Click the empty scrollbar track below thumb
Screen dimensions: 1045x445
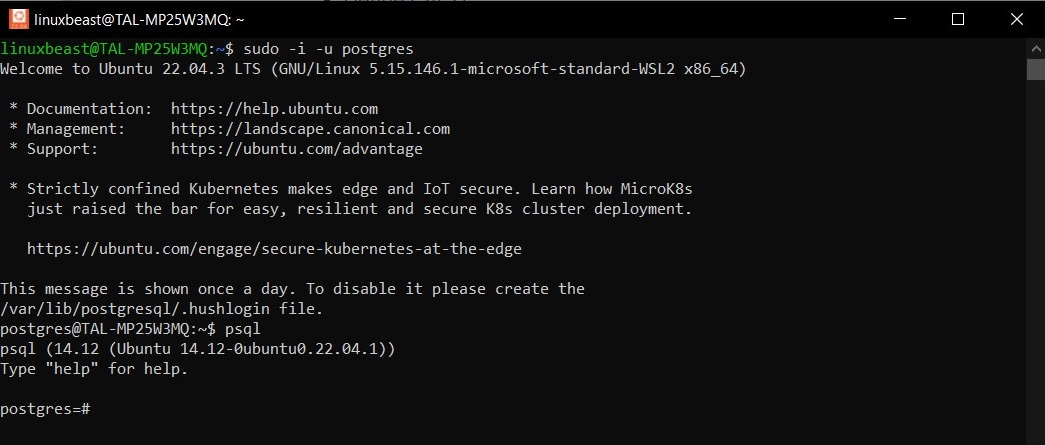[1036, 260]
